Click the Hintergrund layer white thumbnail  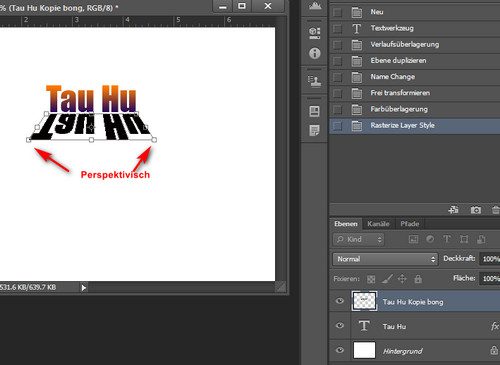click(x=364, y=350)
